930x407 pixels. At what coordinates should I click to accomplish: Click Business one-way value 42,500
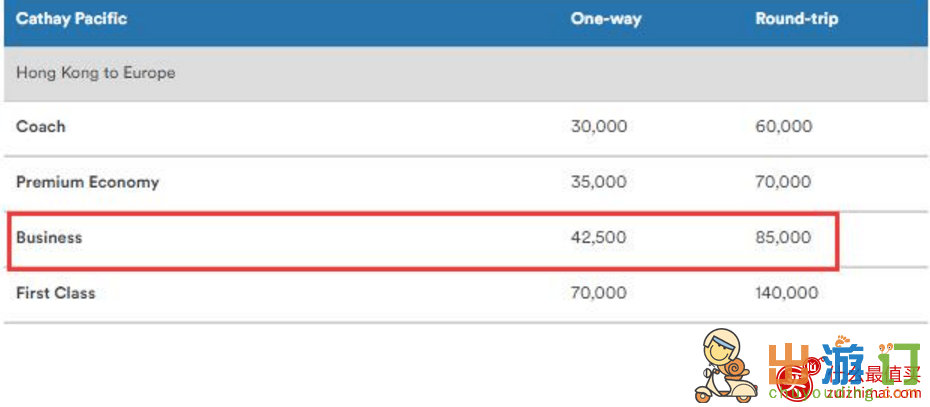598,237
